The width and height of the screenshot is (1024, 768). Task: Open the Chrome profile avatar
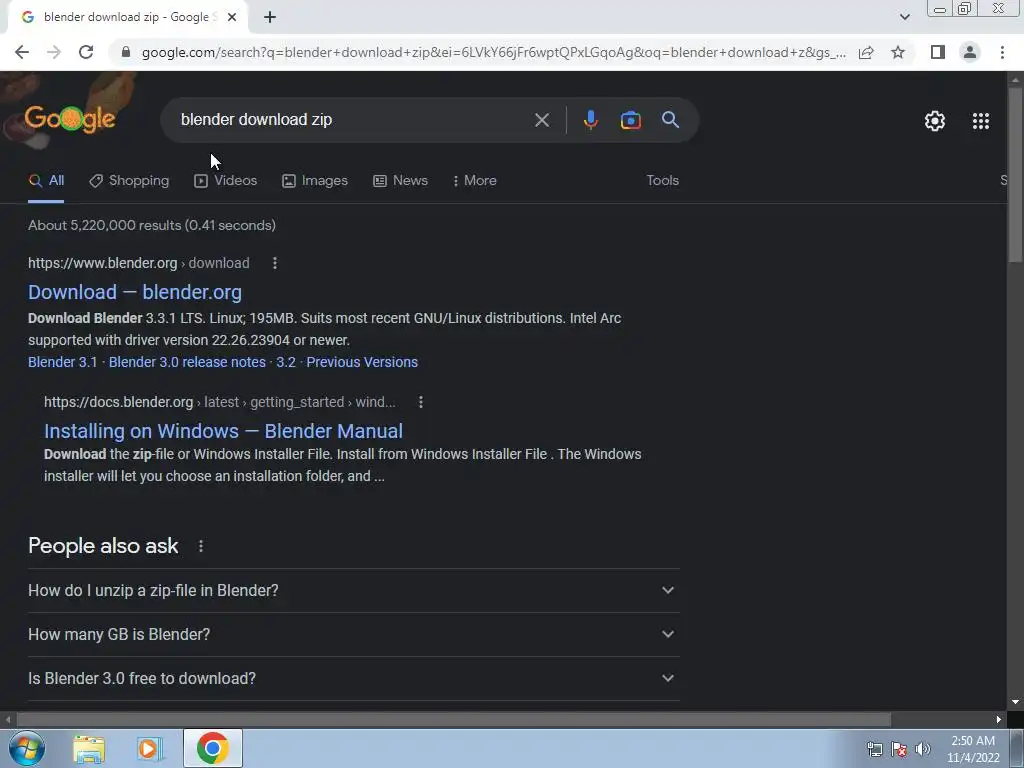970,52
